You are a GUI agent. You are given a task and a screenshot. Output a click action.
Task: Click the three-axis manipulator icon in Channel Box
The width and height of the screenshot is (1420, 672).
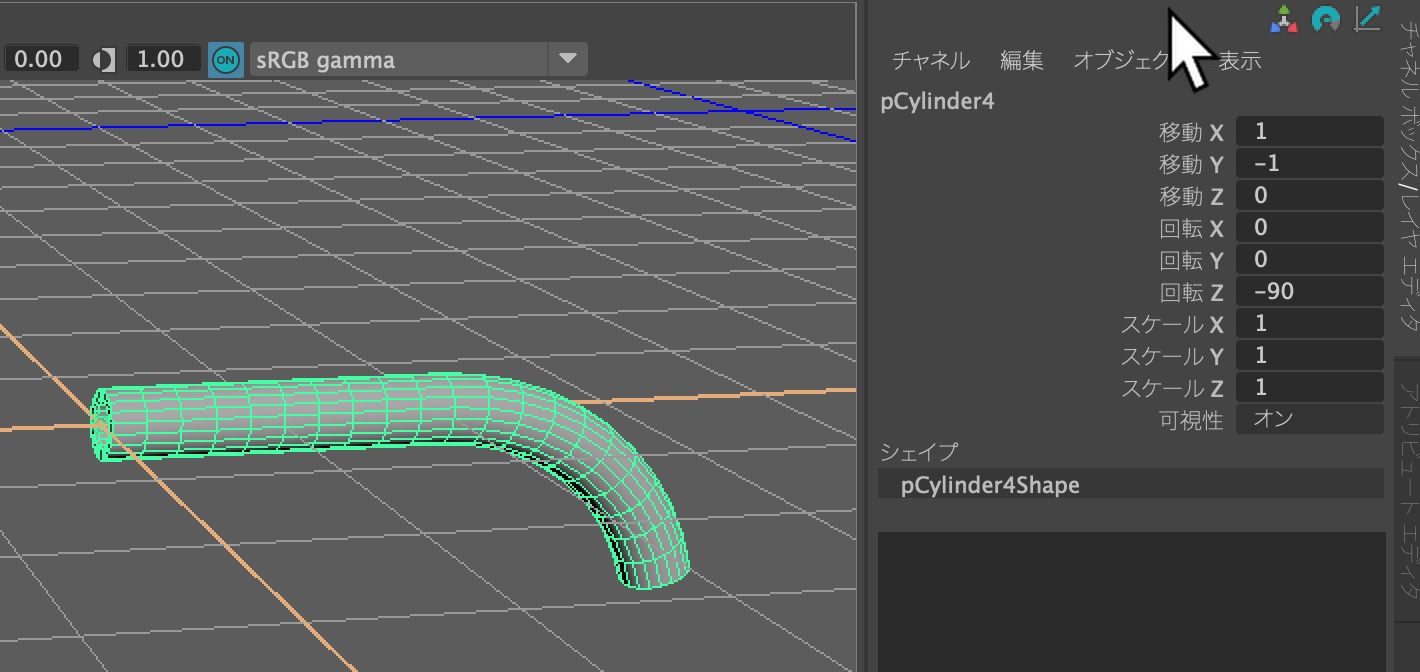1283,18
